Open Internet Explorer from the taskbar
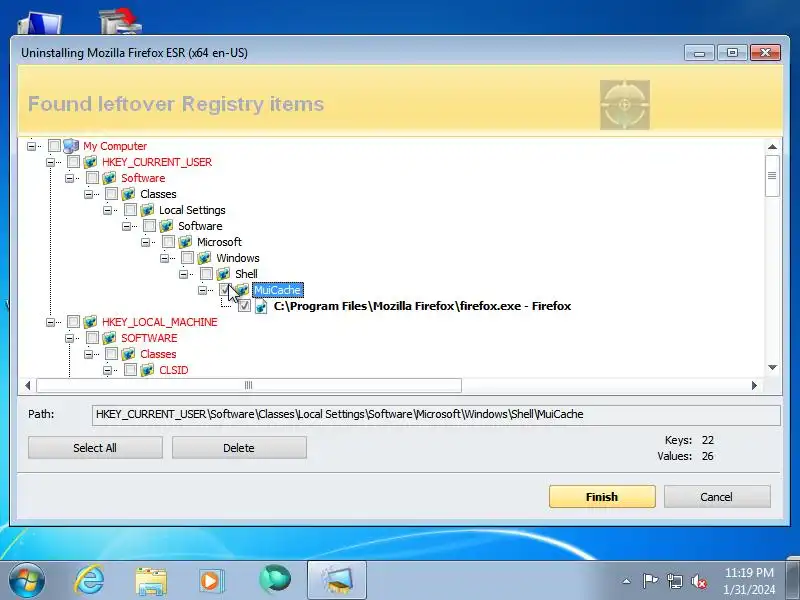The image size is (800, 600). pyautogui.click(x=89, y=580)
